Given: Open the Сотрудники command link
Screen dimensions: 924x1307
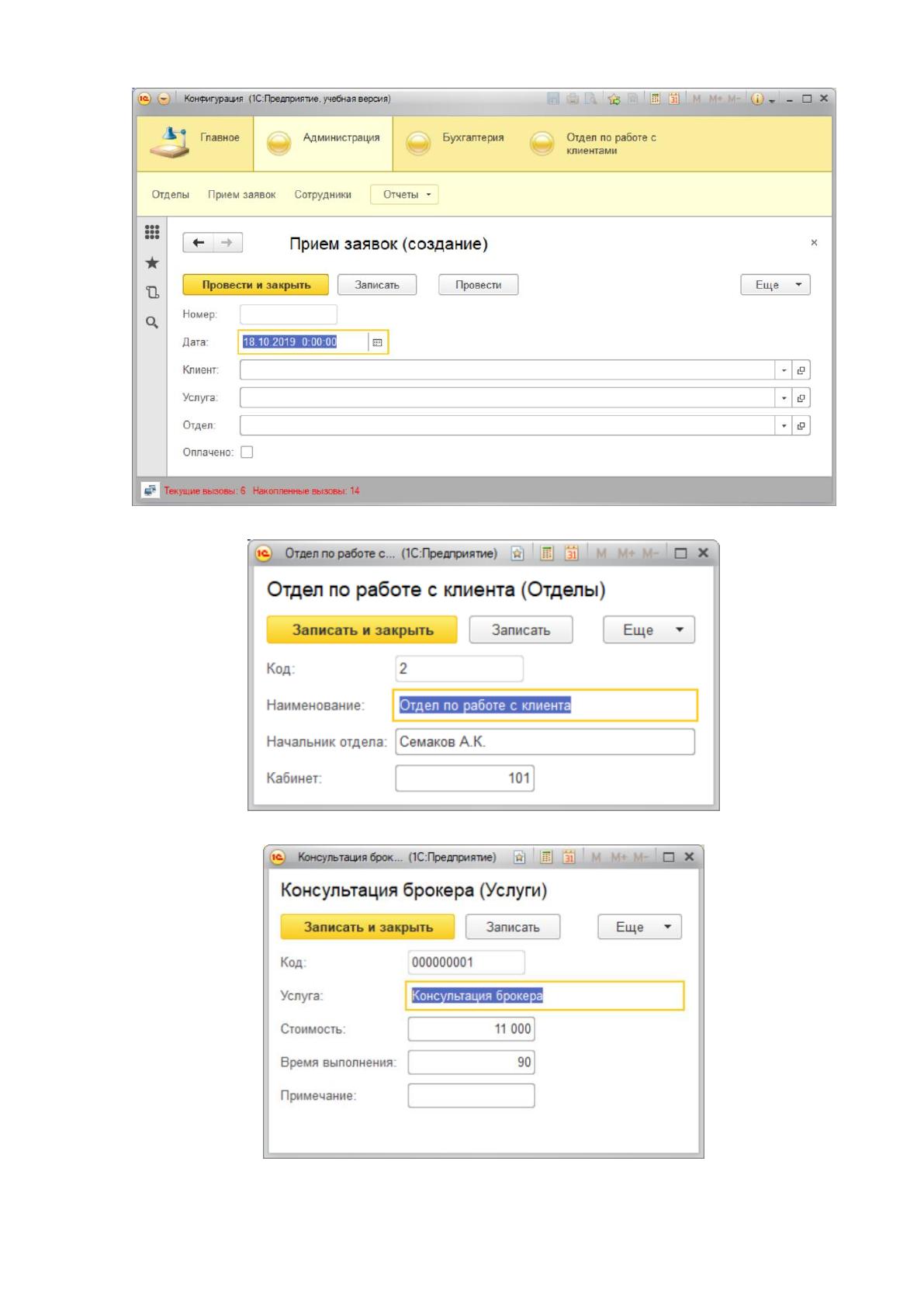Looking at the screenshot, I should click(x=323, y=195).
